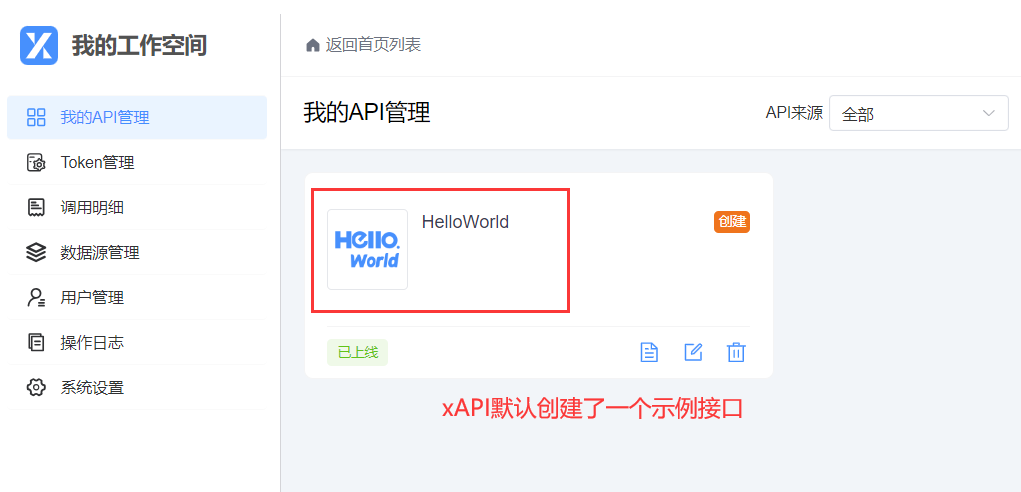Click the HelloWorld API name text
The image size is (1021, 492).
tap(465, 222)
